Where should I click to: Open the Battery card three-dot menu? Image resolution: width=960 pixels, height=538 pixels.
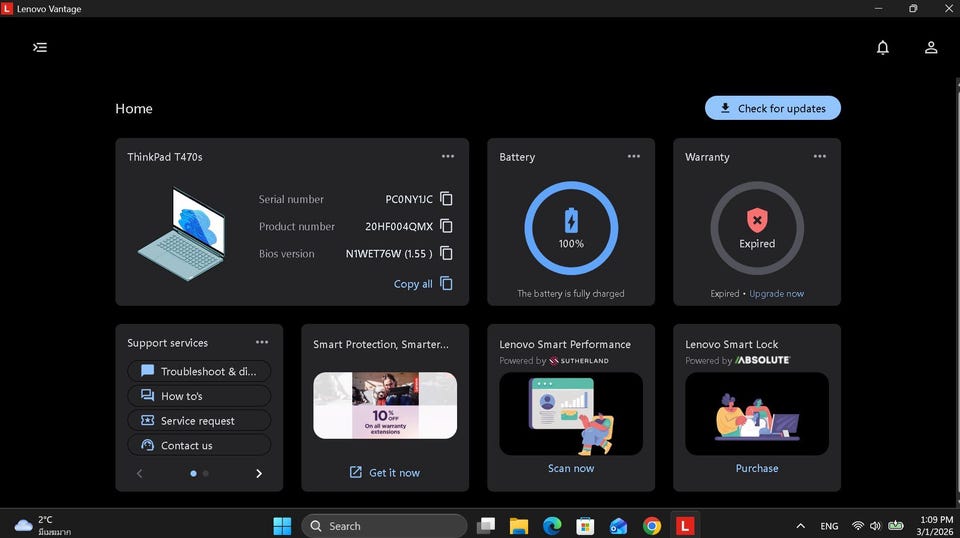coord(634,156)
